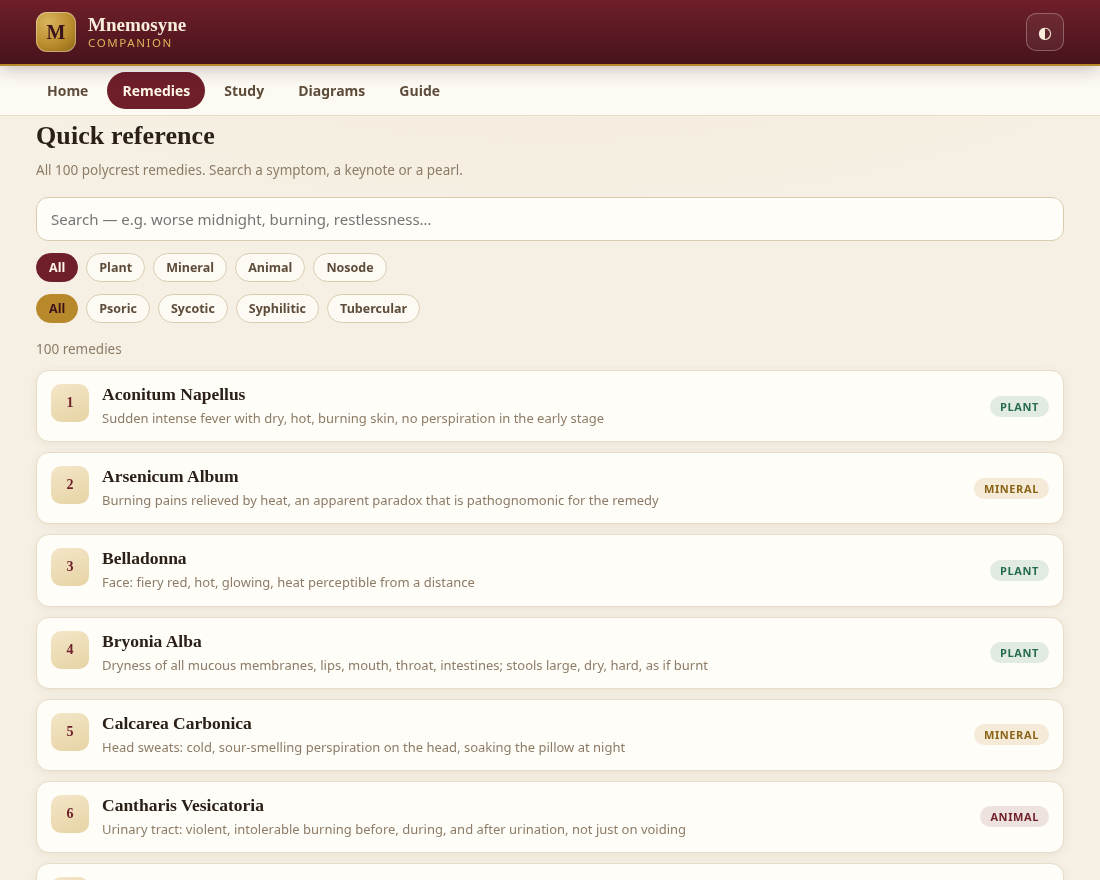Select the All kingdom filter chip

(57, 267)
